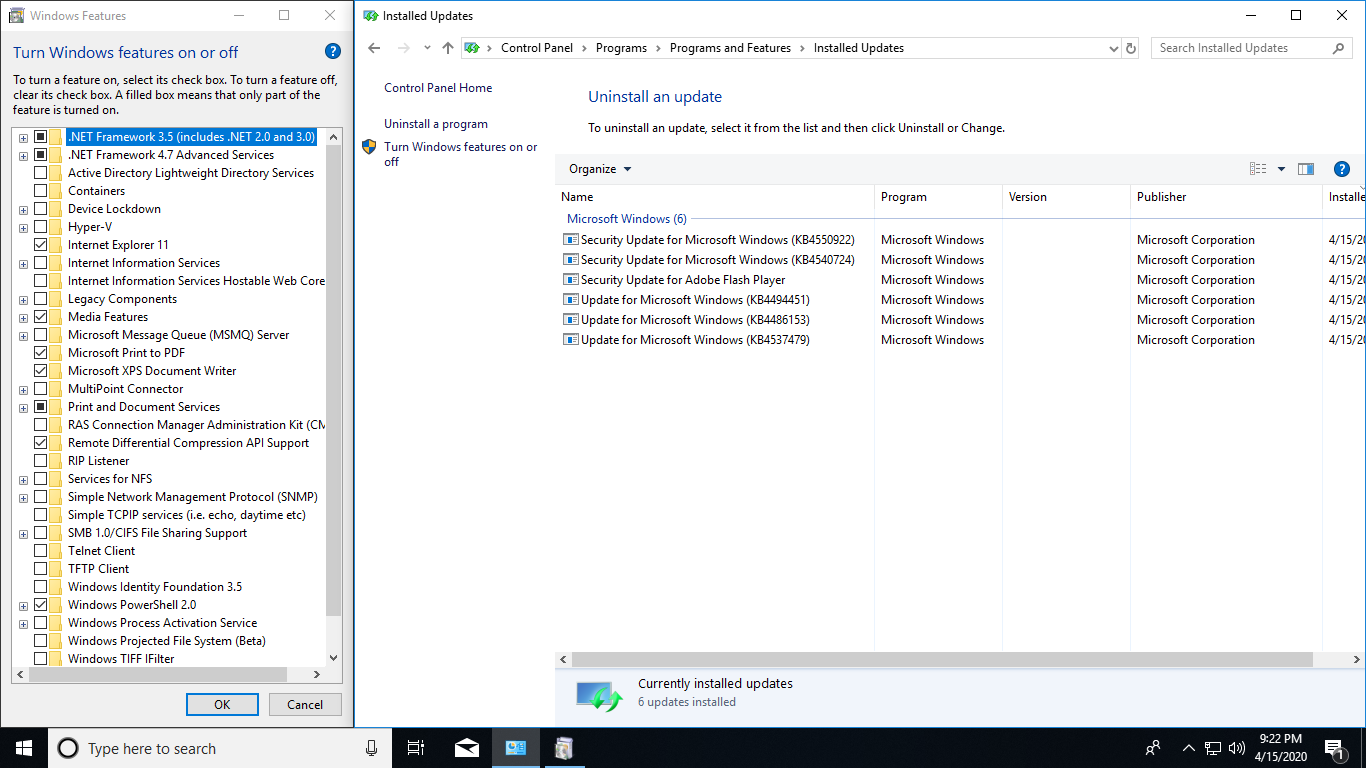Image resolution: width=1366 pixels, height=768 pixels.
Task: Click the icon of update KB4550922
Action: (x=571, y=240)
